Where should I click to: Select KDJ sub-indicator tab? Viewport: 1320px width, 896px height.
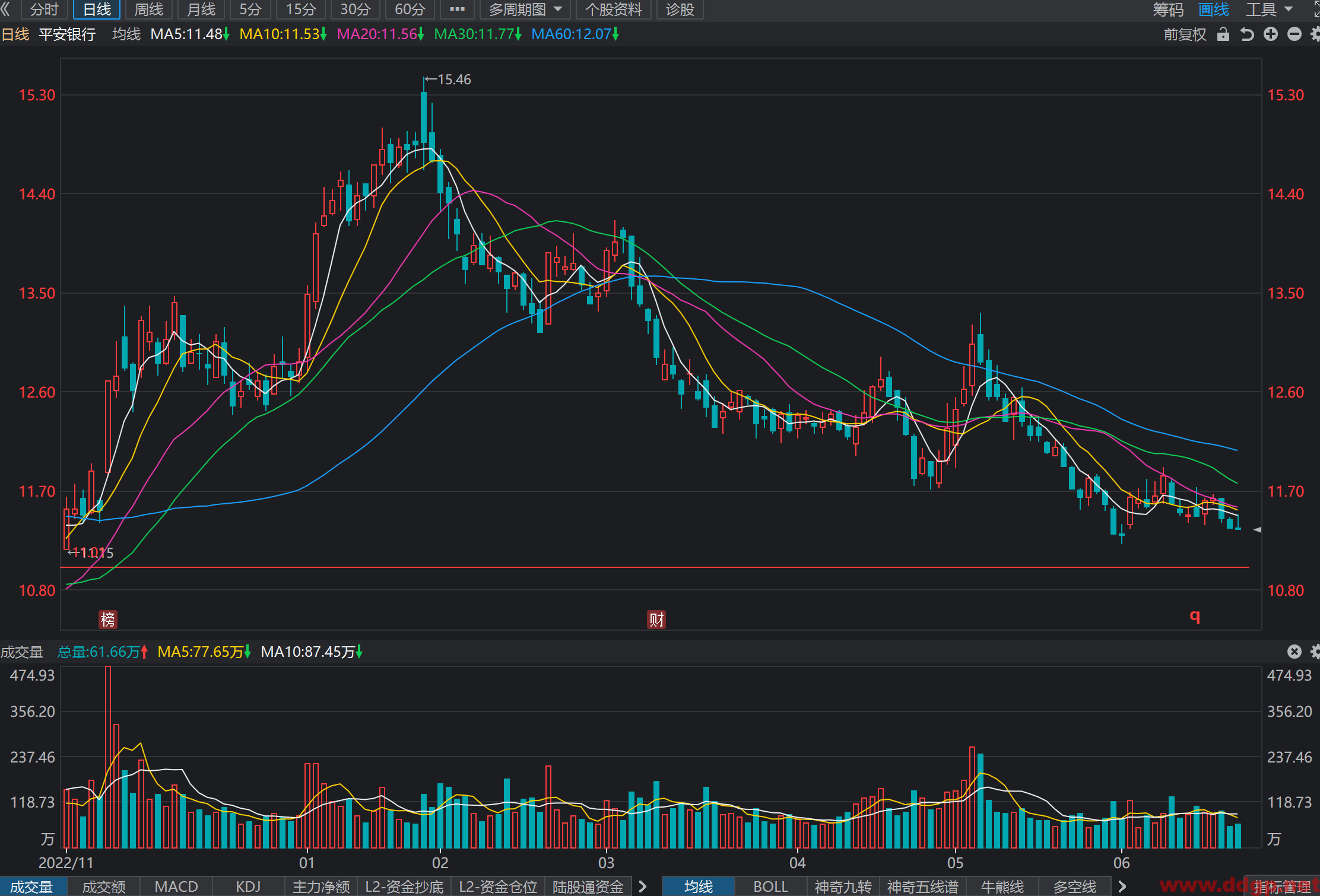click(x=248, y=887)
